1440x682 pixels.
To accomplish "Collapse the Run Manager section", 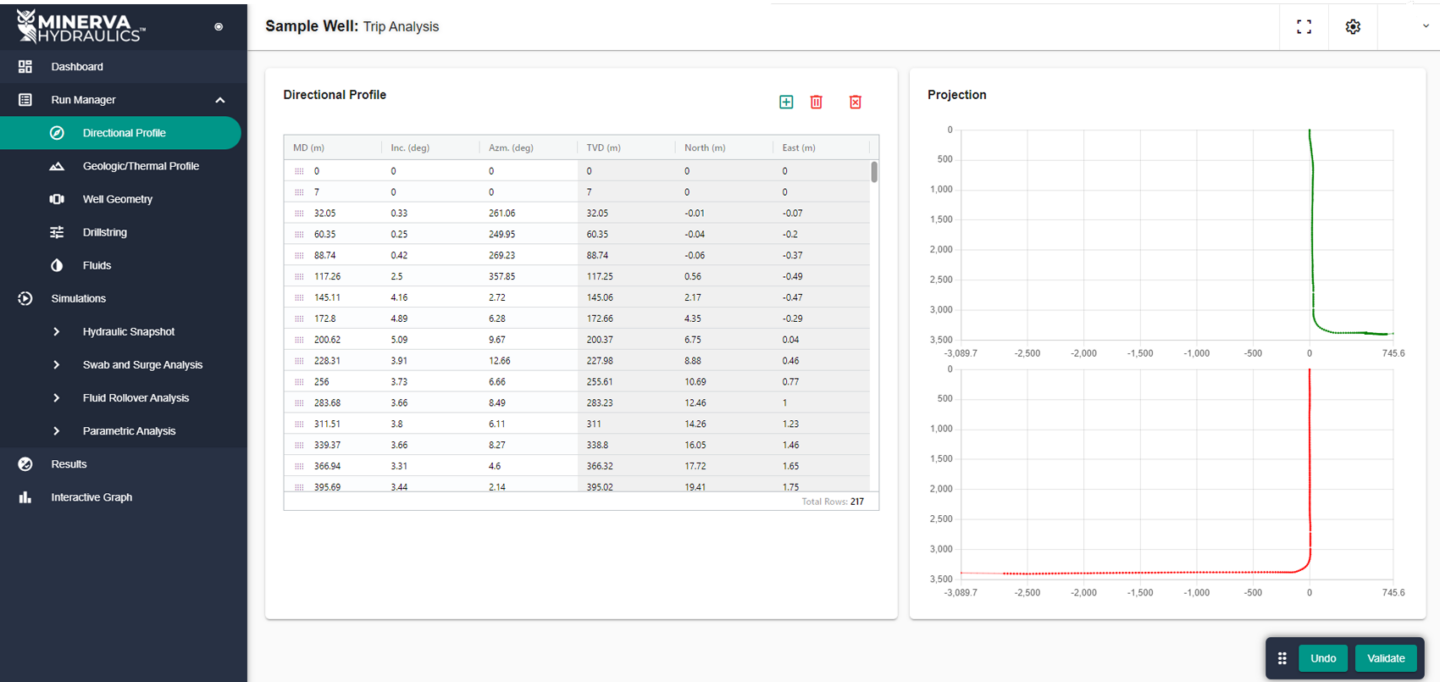I will pos(220,100).
